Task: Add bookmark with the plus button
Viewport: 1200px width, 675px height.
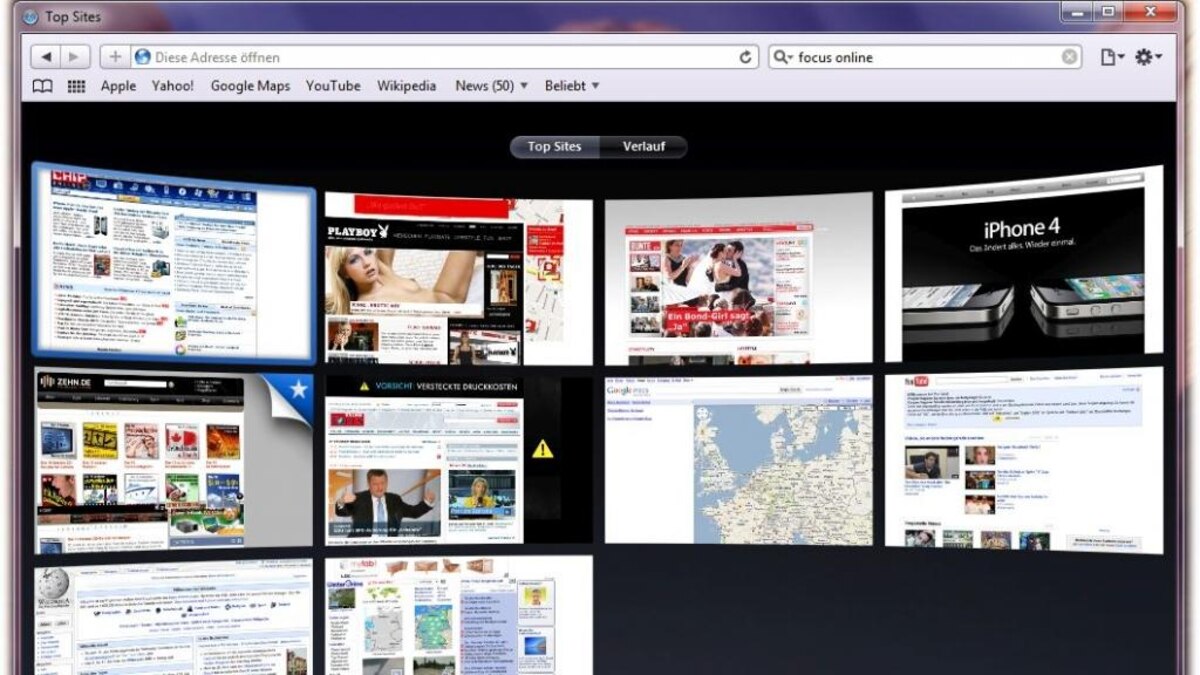Action: (x=116, y=57)
